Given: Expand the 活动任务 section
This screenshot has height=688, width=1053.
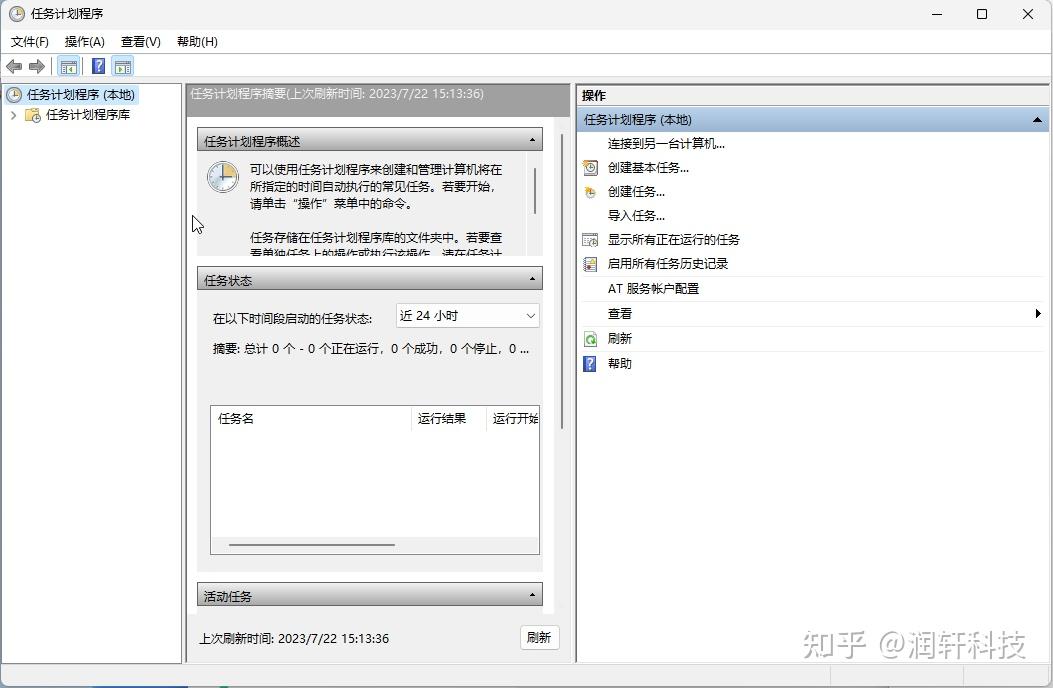Looking at the screenshot, I should pyautogui.click(x=531, y=595).
